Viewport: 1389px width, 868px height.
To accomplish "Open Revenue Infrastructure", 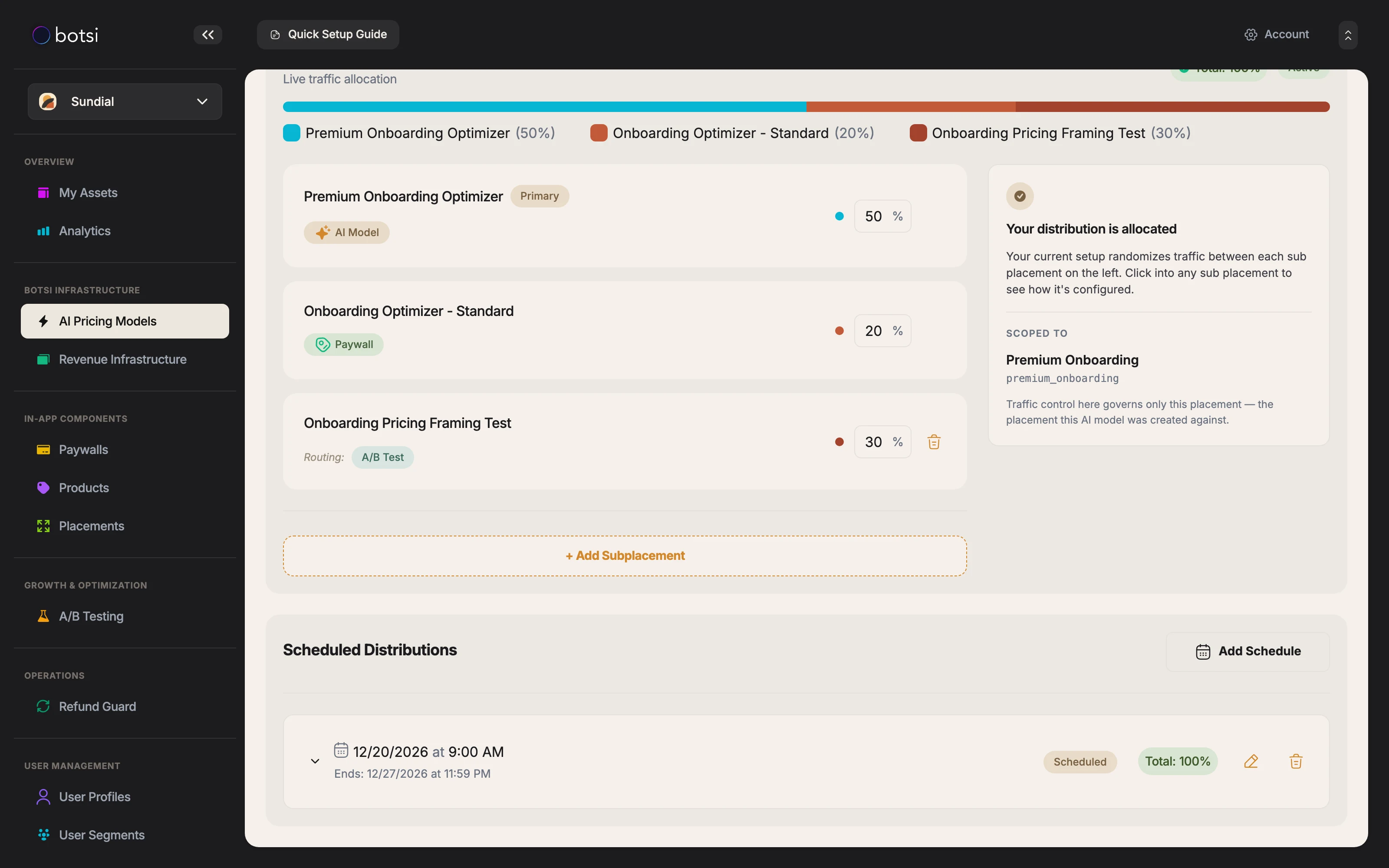I will tap(125, 359).
